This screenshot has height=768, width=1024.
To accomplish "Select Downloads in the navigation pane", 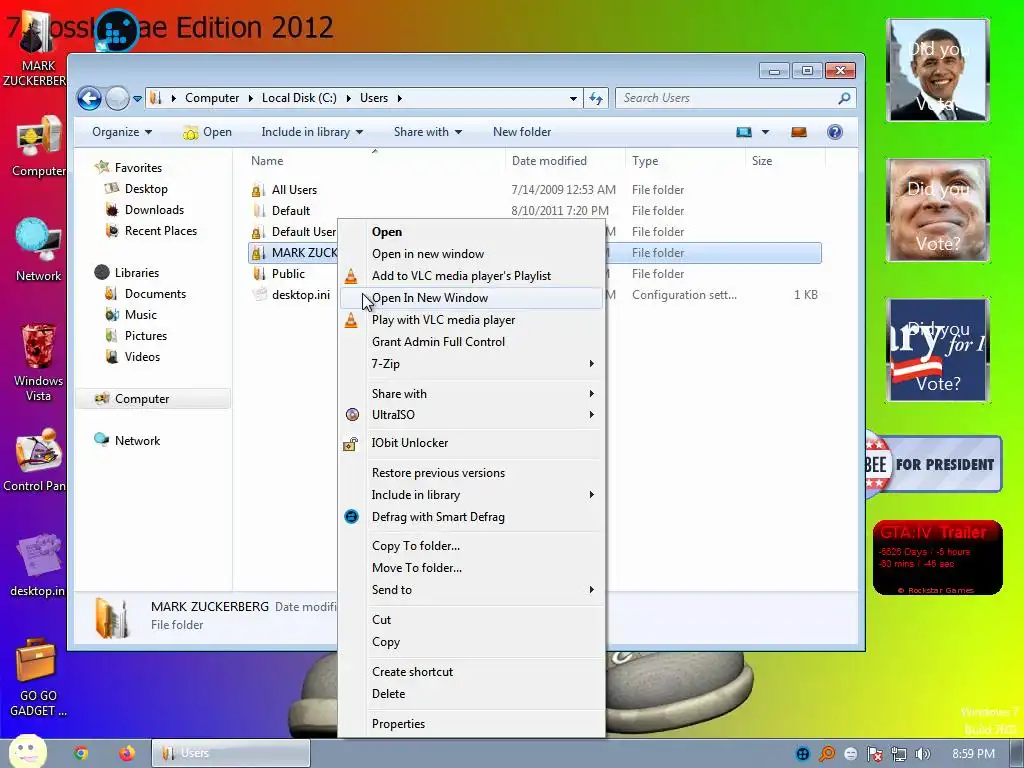I will tap(154, 210).
